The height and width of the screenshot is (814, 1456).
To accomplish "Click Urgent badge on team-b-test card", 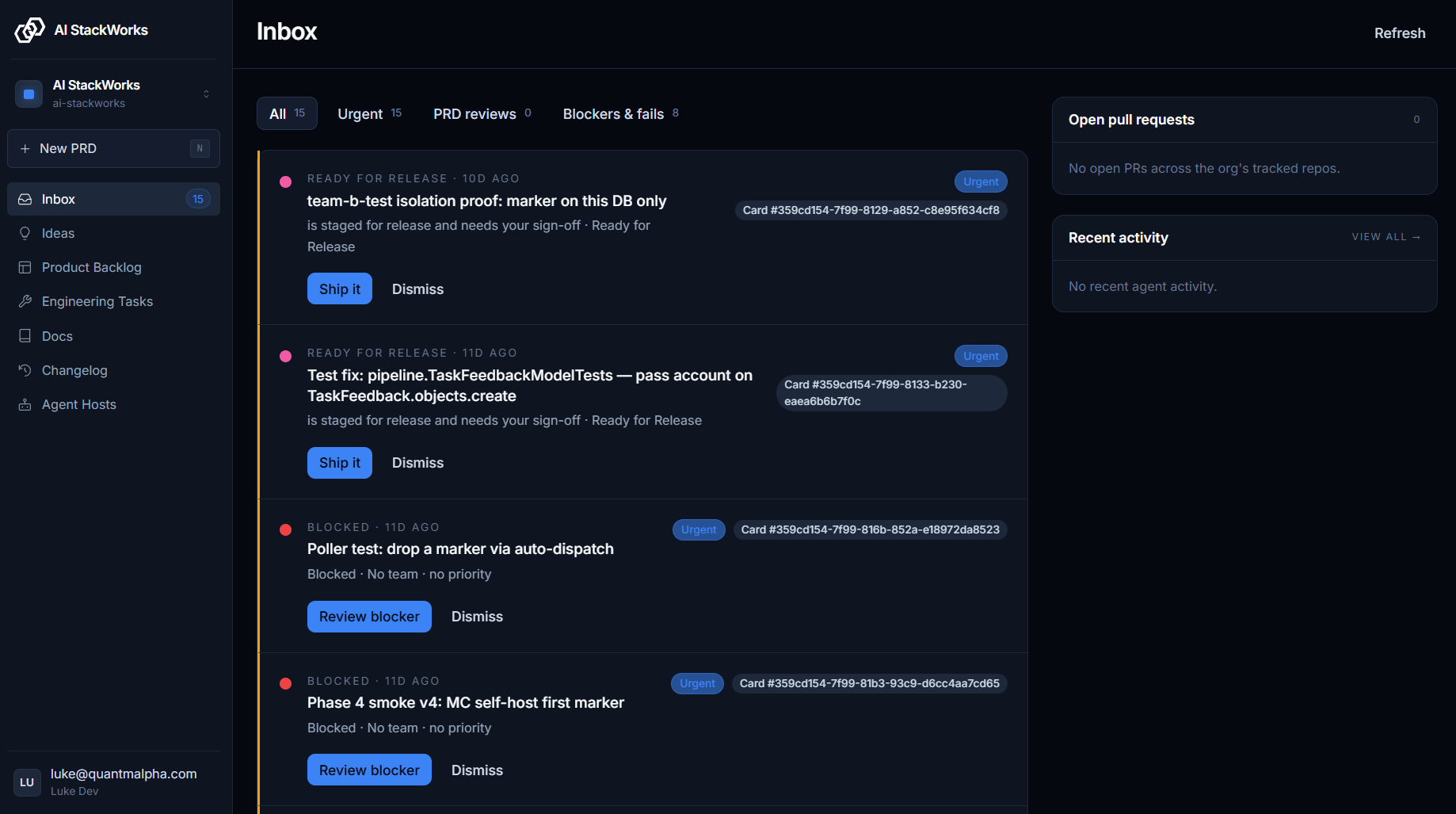I will [x=981, y=182].
